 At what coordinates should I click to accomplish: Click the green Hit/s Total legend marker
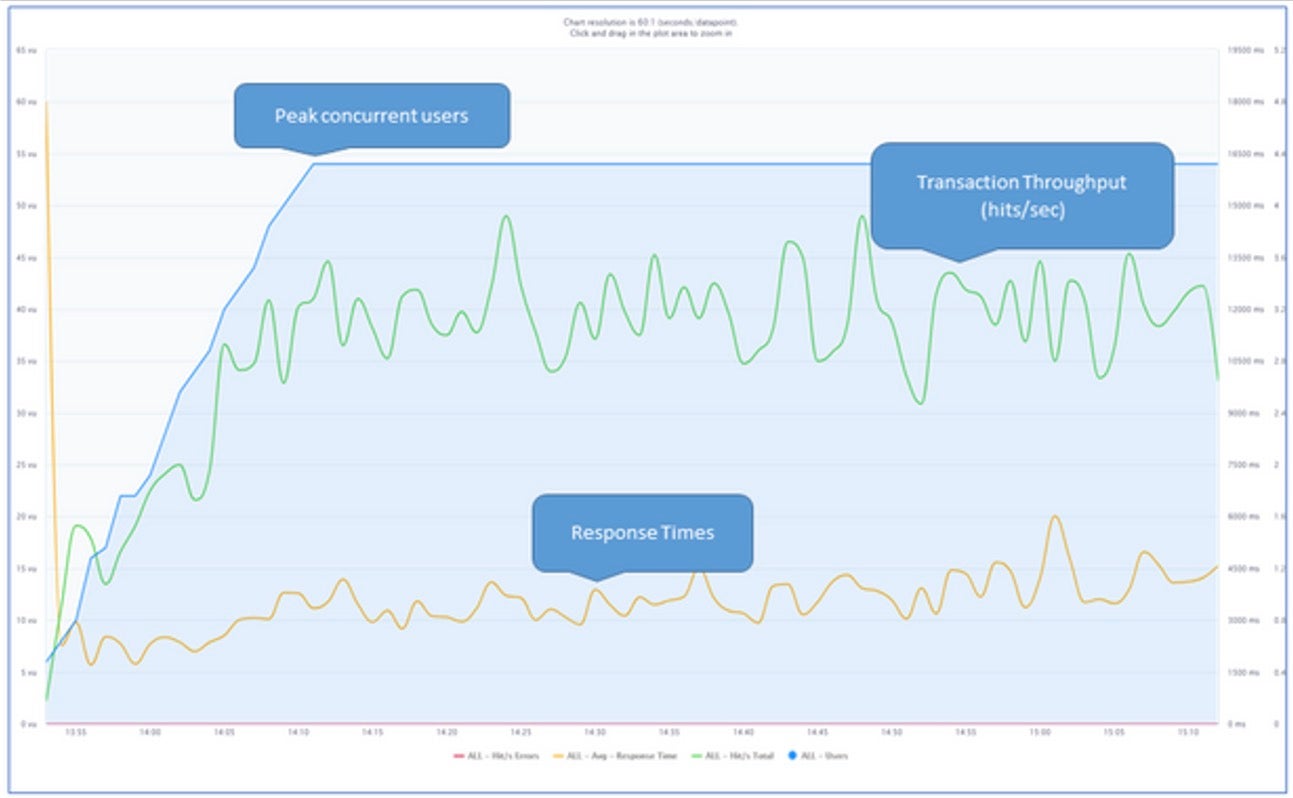tap(697, 756)
